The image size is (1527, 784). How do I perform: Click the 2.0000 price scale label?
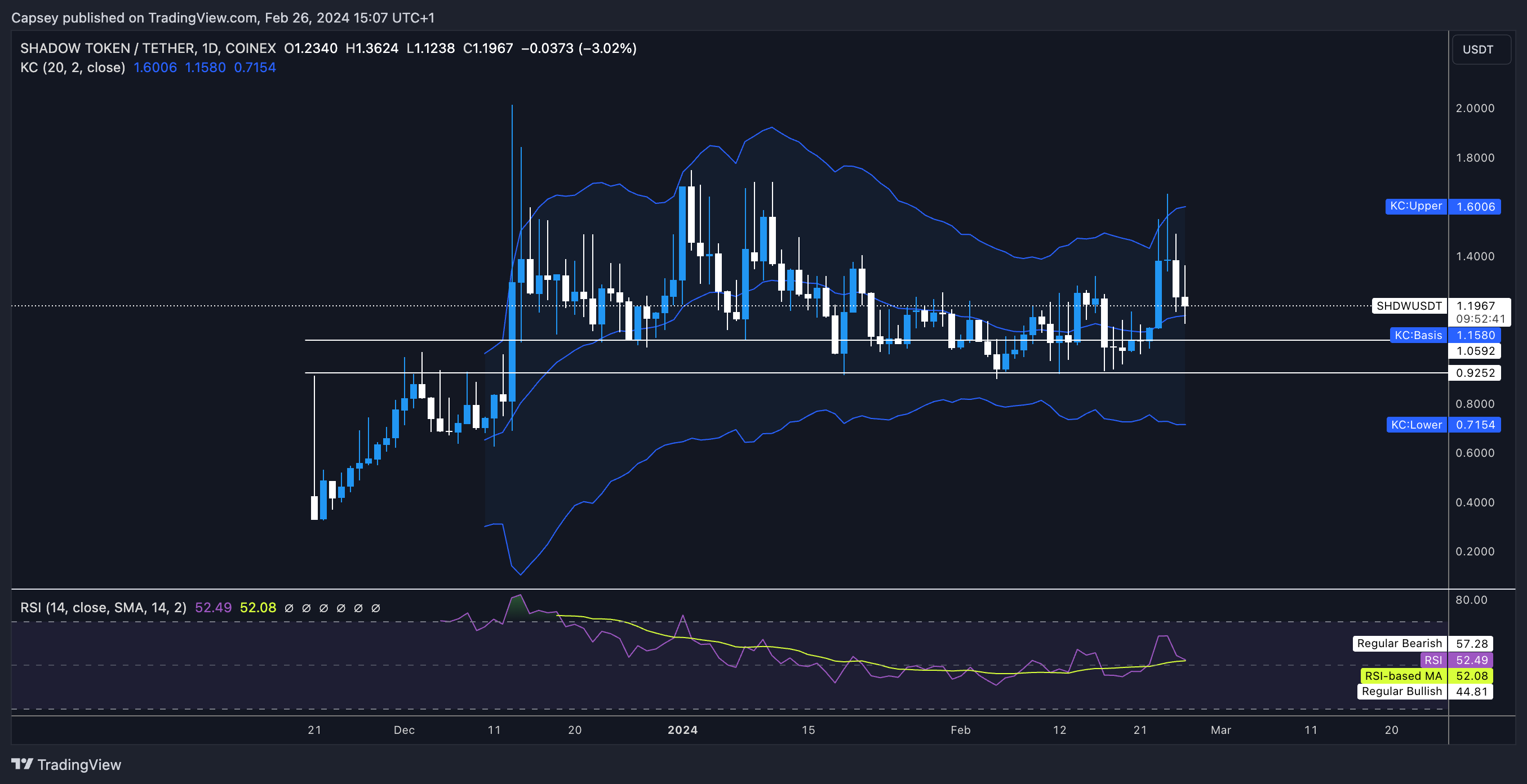pyautogui.click(x=1475, y=108)
